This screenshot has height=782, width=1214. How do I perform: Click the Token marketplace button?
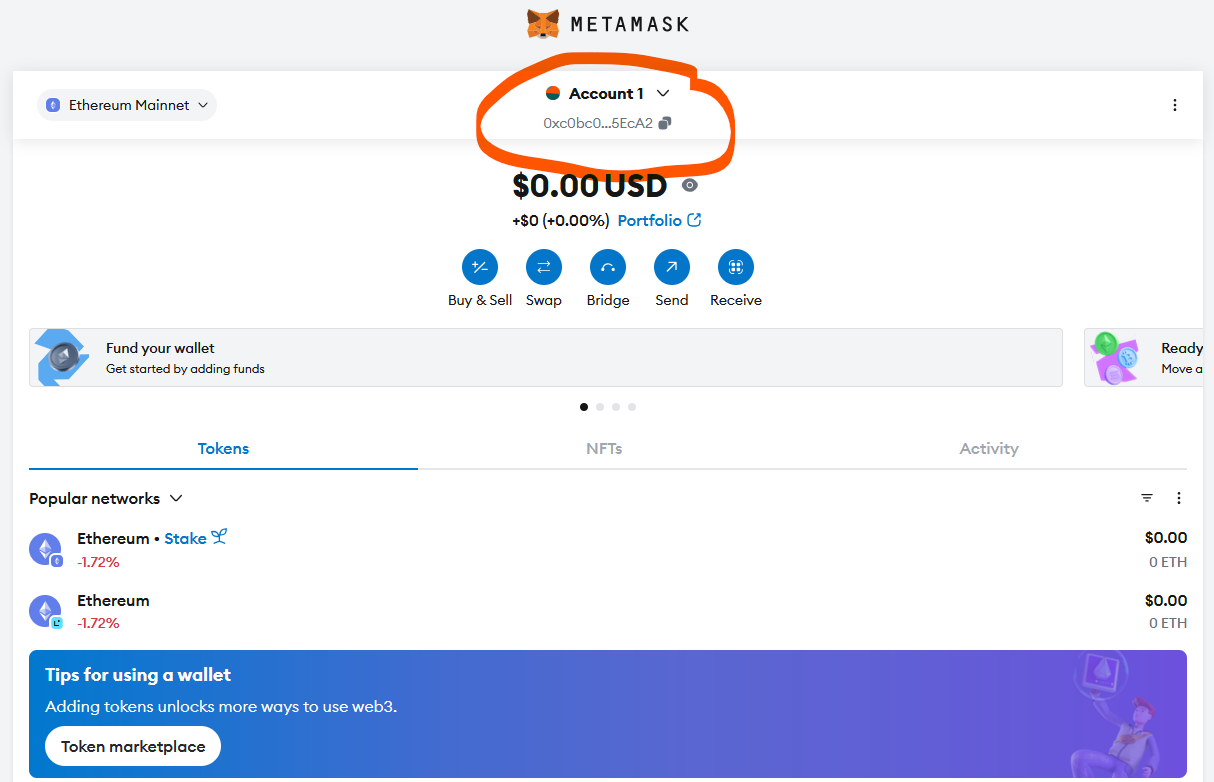click(133, 746)
